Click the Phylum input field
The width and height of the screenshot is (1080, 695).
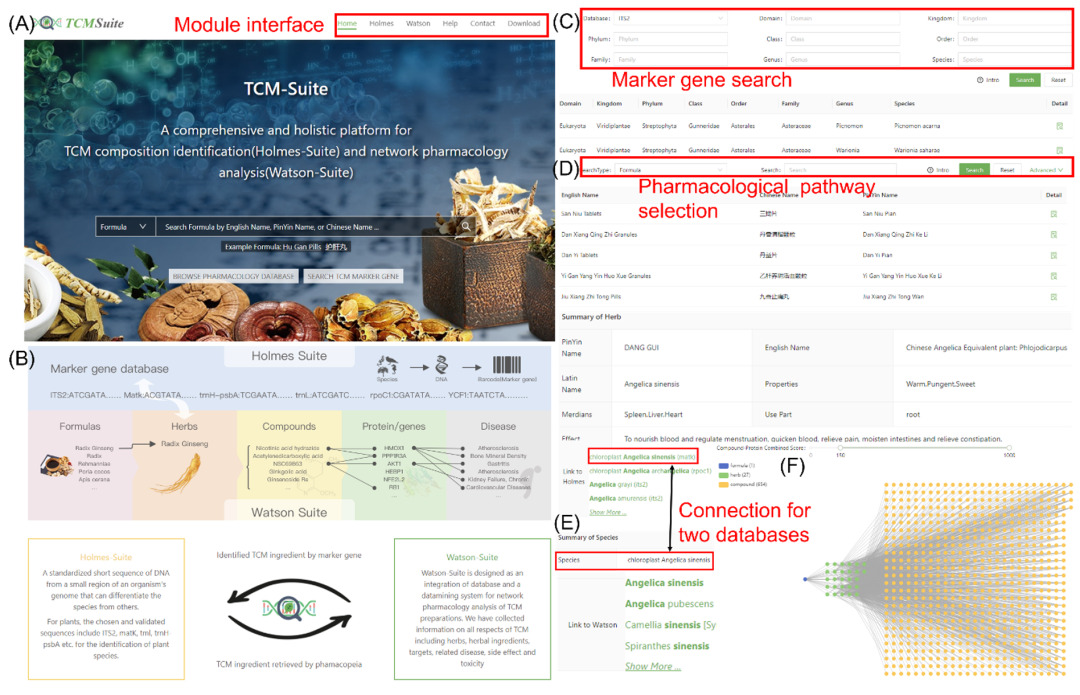click(670, 39)
